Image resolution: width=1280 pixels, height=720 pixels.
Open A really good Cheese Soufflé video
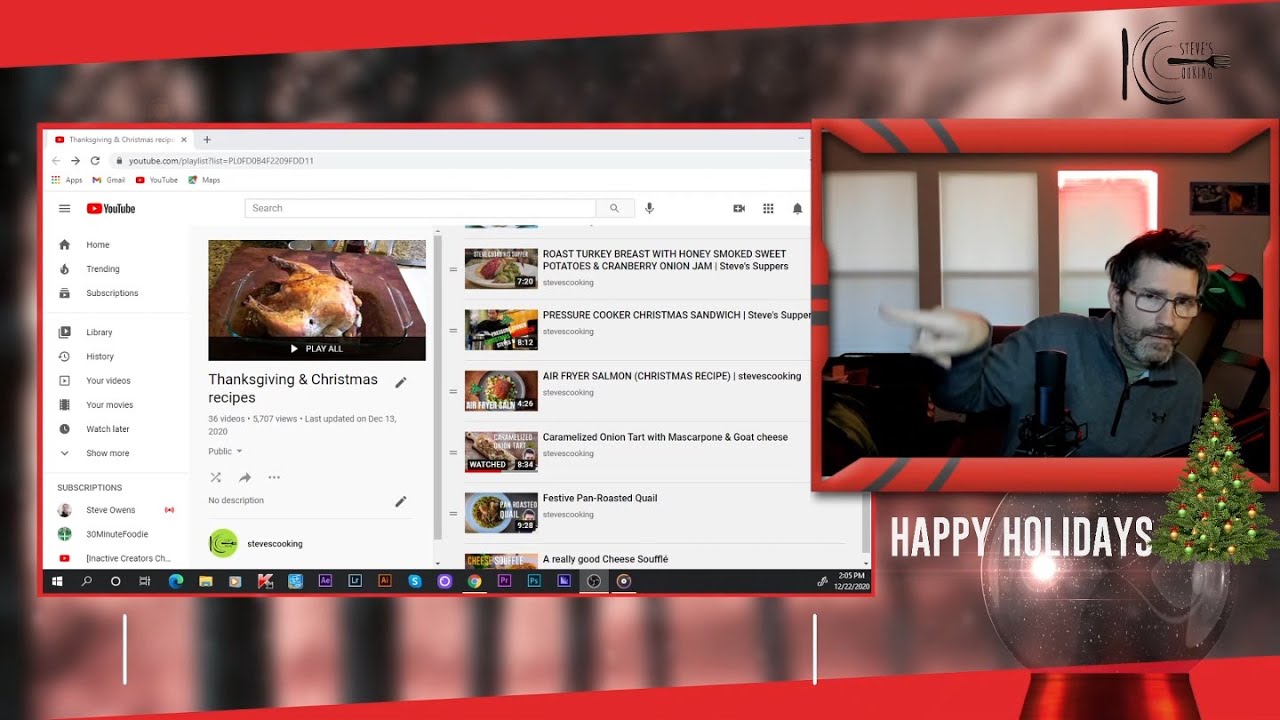click(x=605, y=560)
